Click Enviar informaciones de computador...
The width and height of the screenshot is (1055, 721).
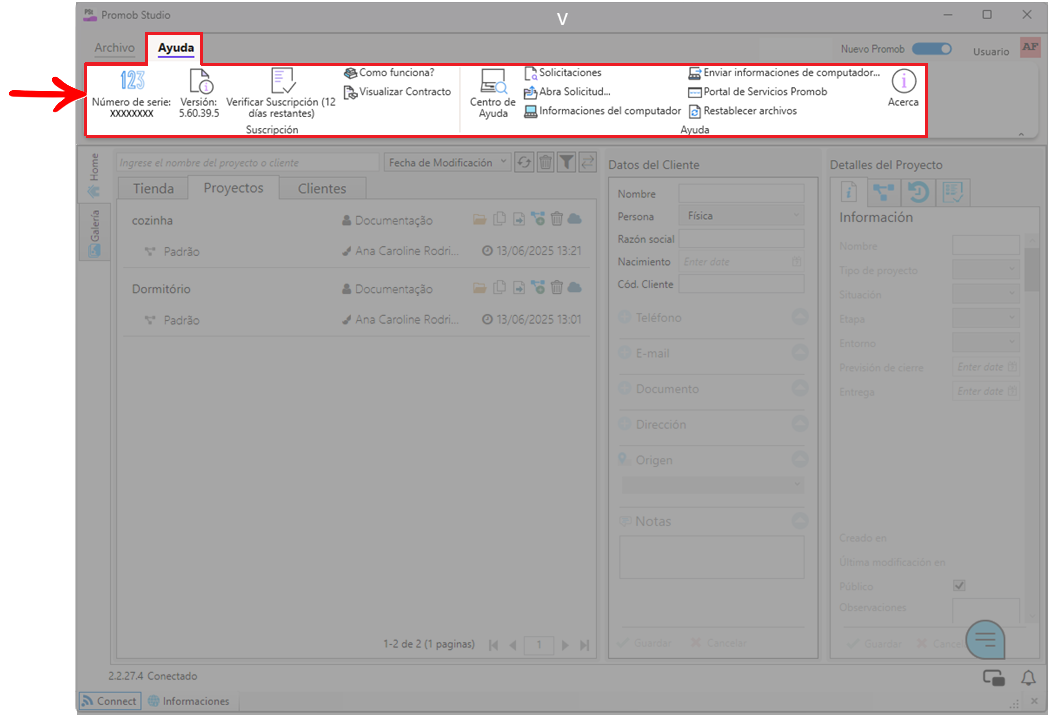(784, 73)
